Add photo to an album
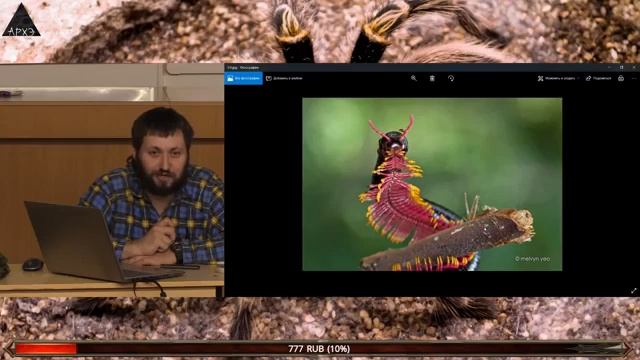This screenshot has width=640, height=360. (x=284, y=78)
